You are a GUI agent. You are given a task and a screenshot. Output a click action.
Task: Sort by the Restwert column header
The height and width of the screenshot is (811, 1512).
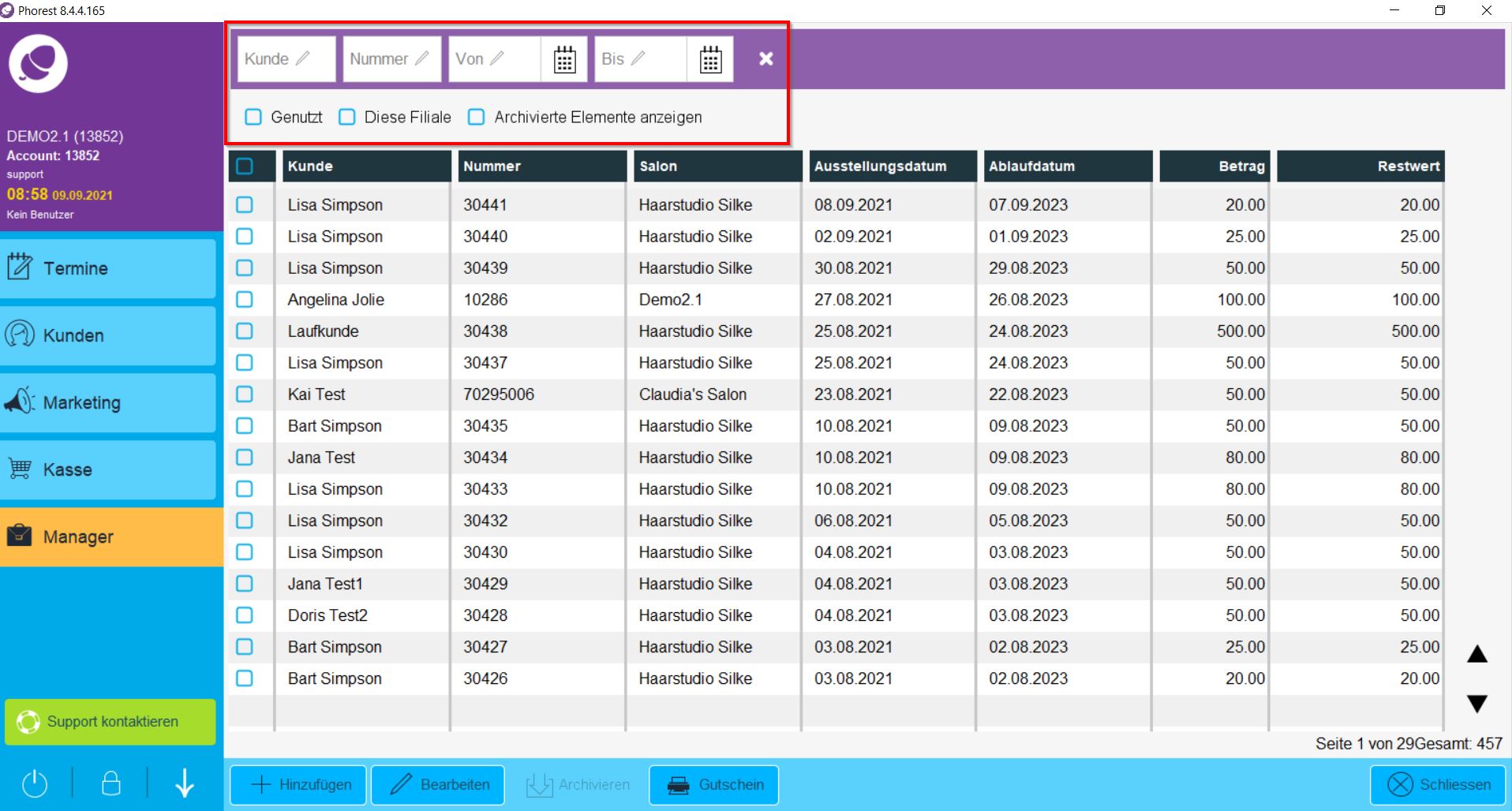tap(1360, 166)
